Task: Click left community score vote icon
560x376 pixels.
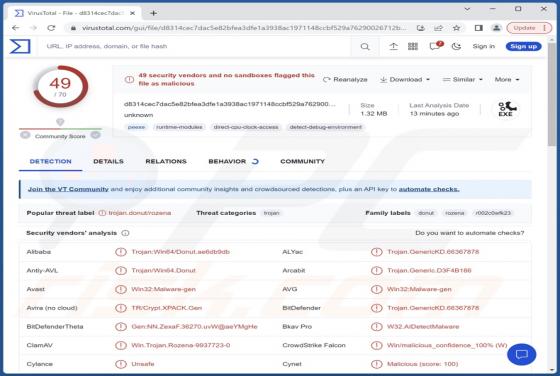Action: 25,135
